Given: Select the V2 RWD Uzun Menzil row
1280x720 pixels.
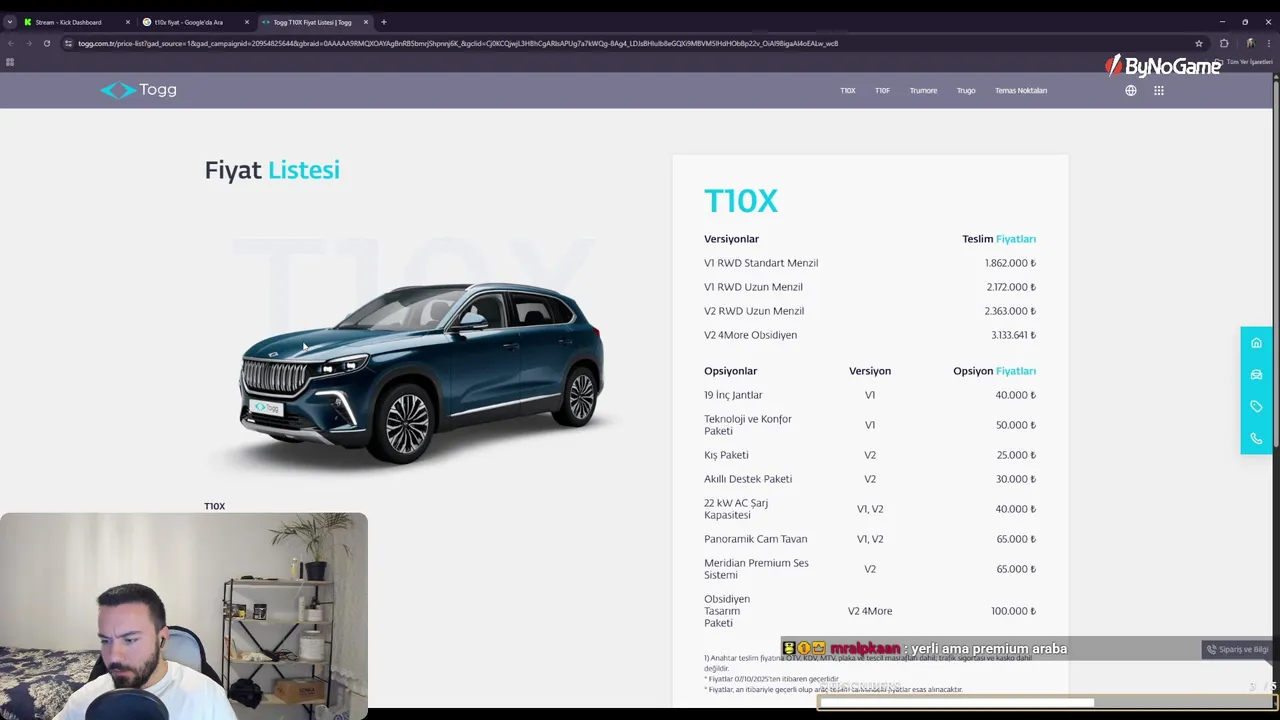Looking at the screenshot, I should coord(870,311).
